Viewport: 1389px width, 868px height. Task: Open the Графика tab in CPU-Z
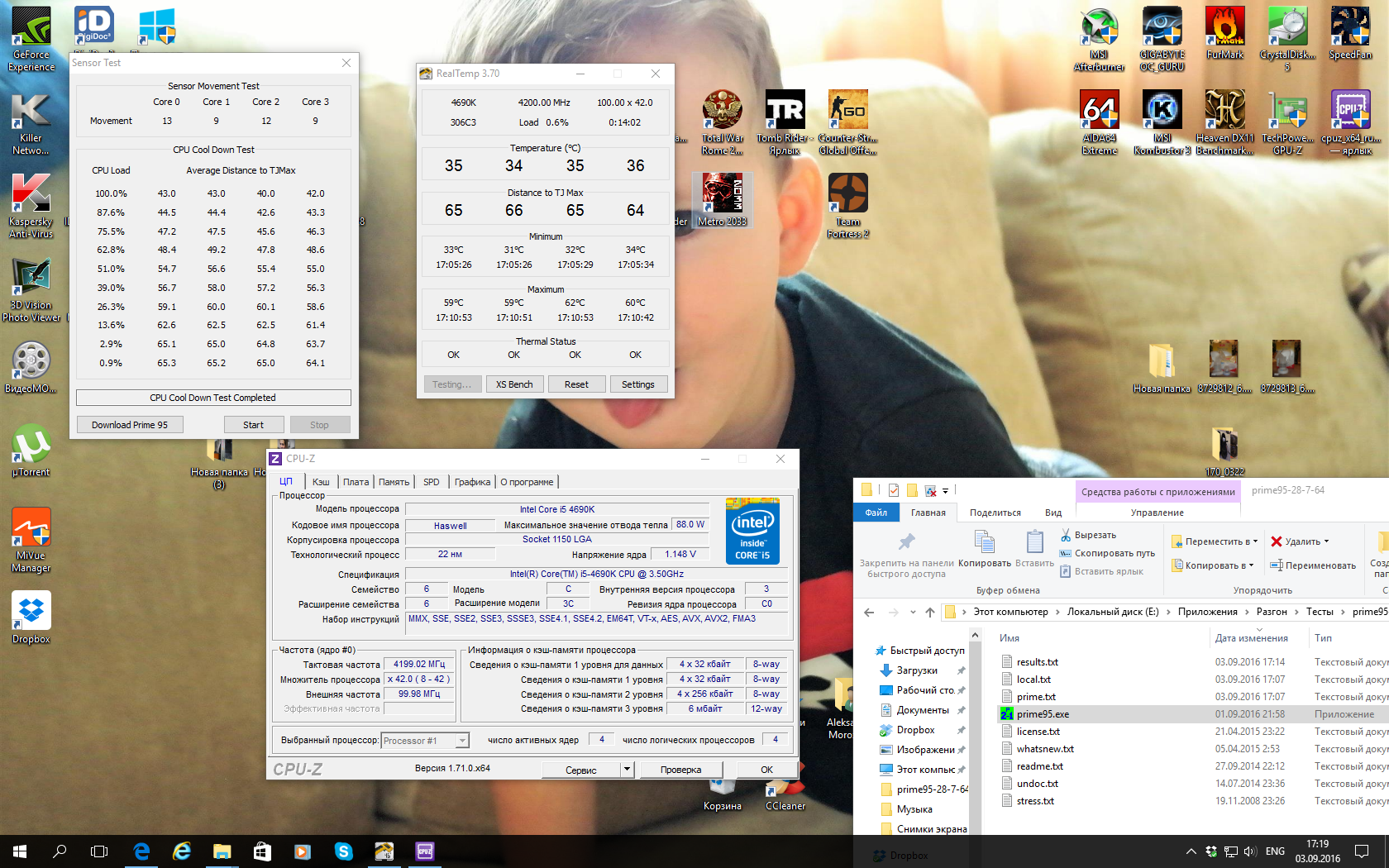click(x=472, y=482)
